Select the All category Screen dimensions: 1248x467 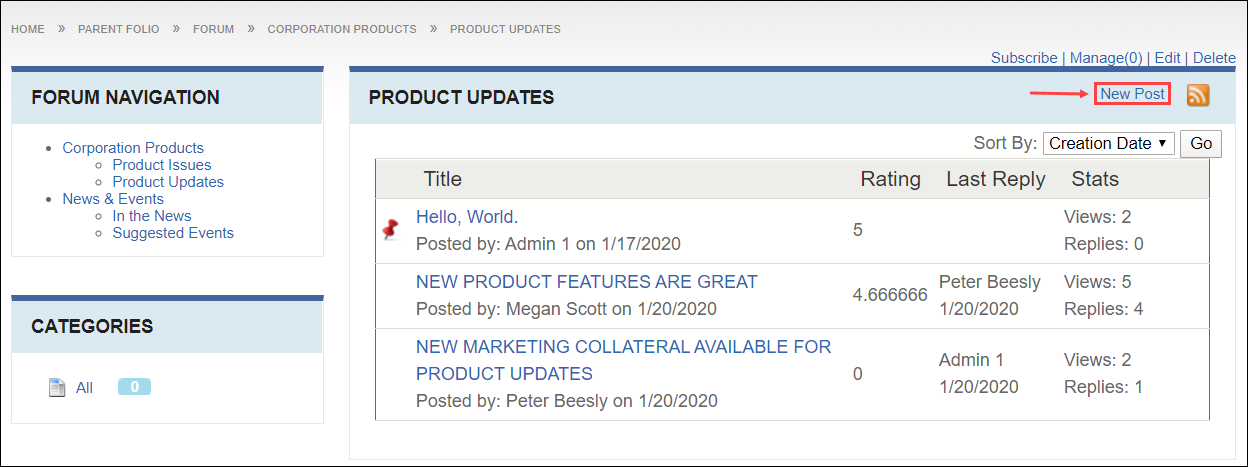84,387
